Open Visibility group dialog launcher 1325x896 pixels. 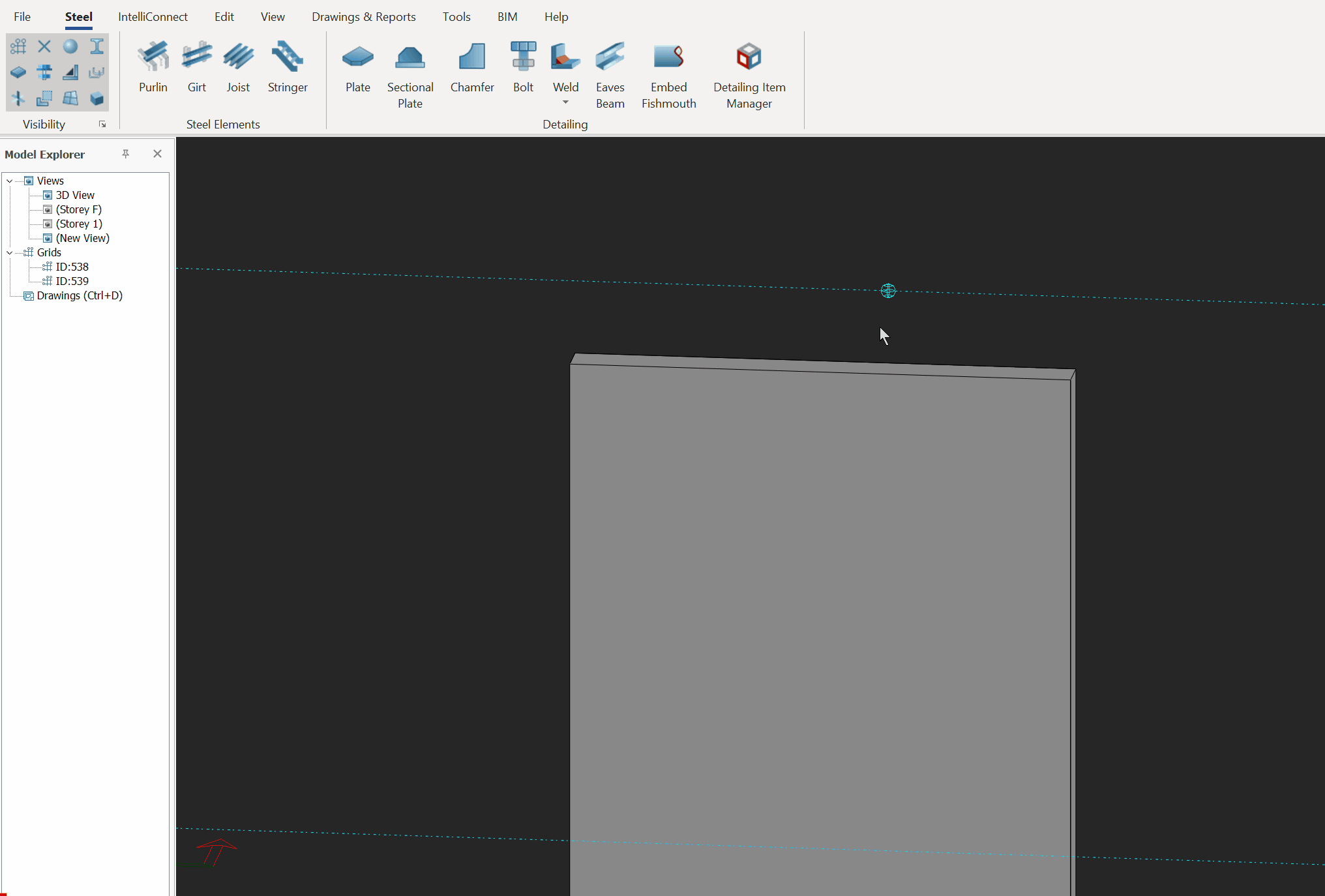click(102, 125)
